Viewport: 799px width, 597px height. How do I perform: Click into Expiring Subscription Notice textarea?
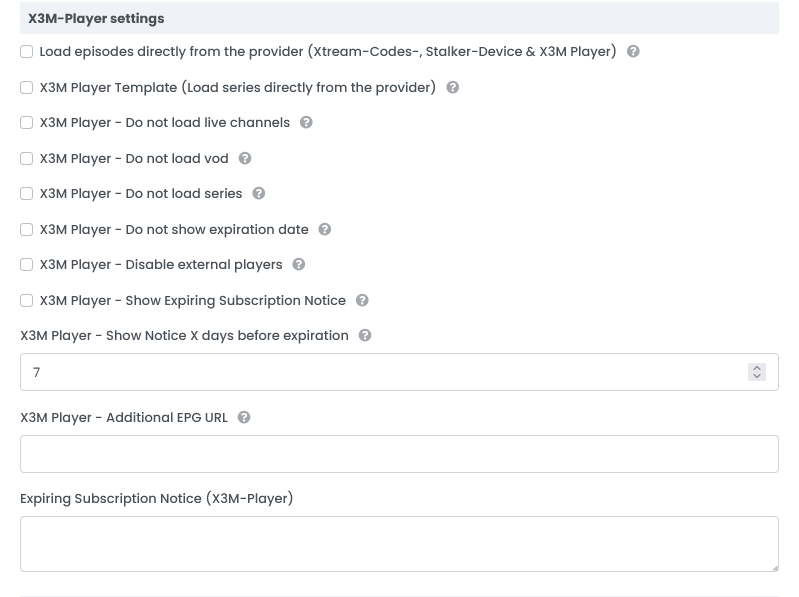click(x=399, y=544)
